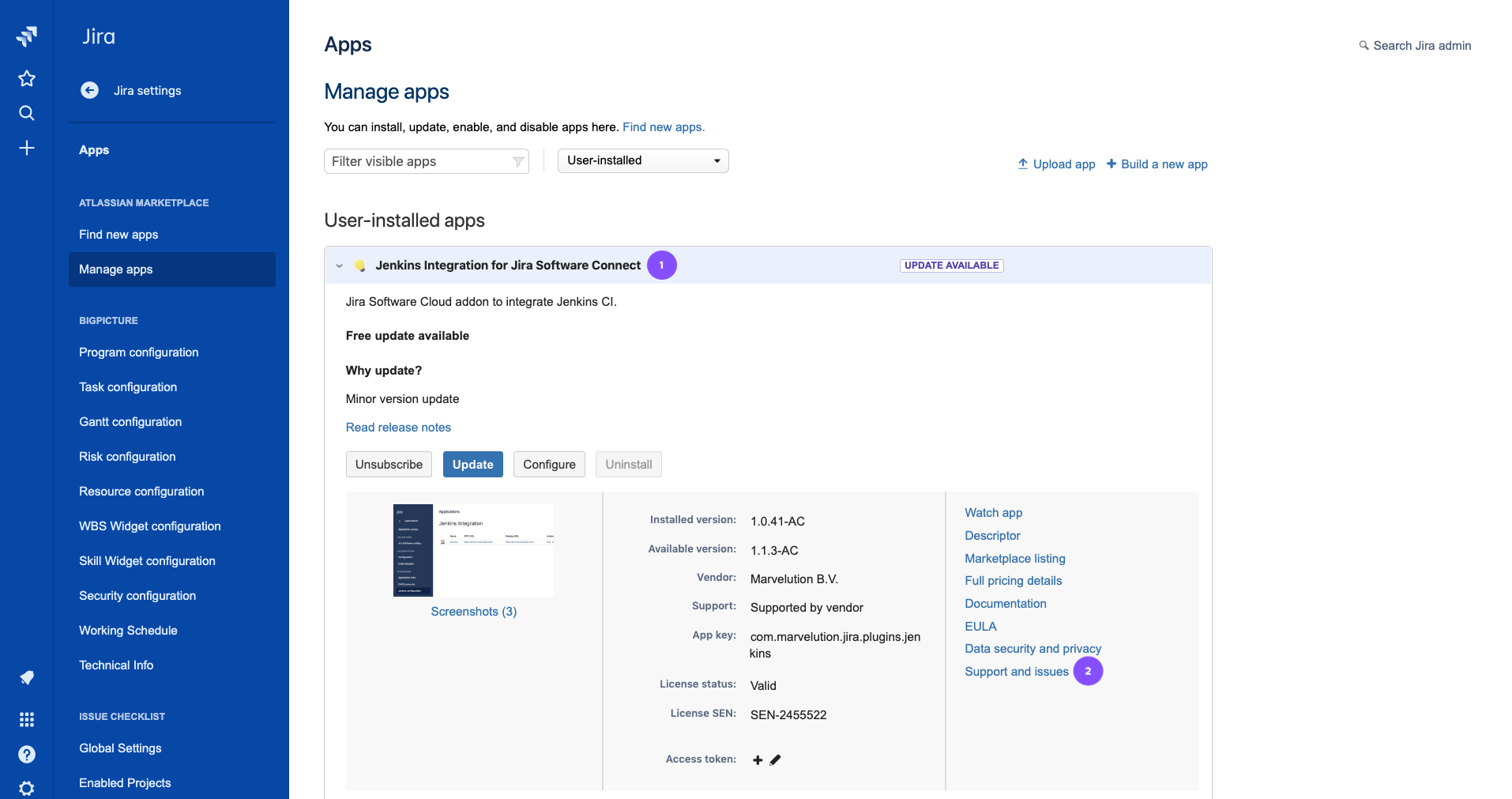Open the Marketplace listing link
The height and width of the screenshot is (799, 1512).
point(1015,559)
